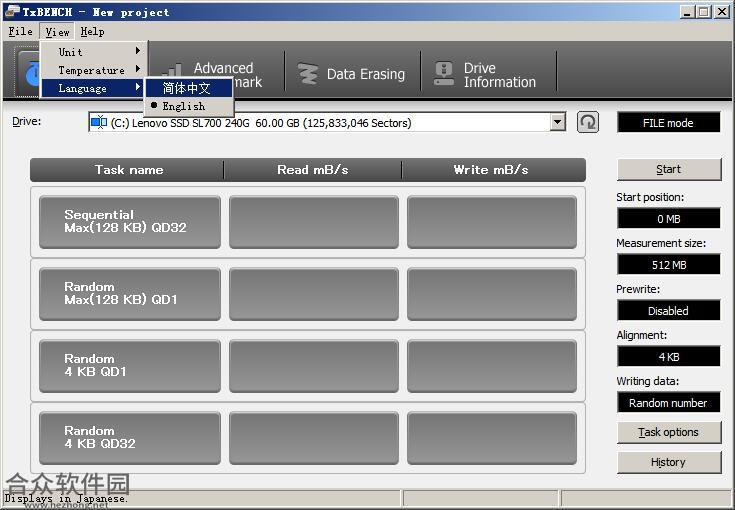Click the C: drive icon in the drive list
The width and height of the screenshot is (735, 510).
(x=99, y=122)
